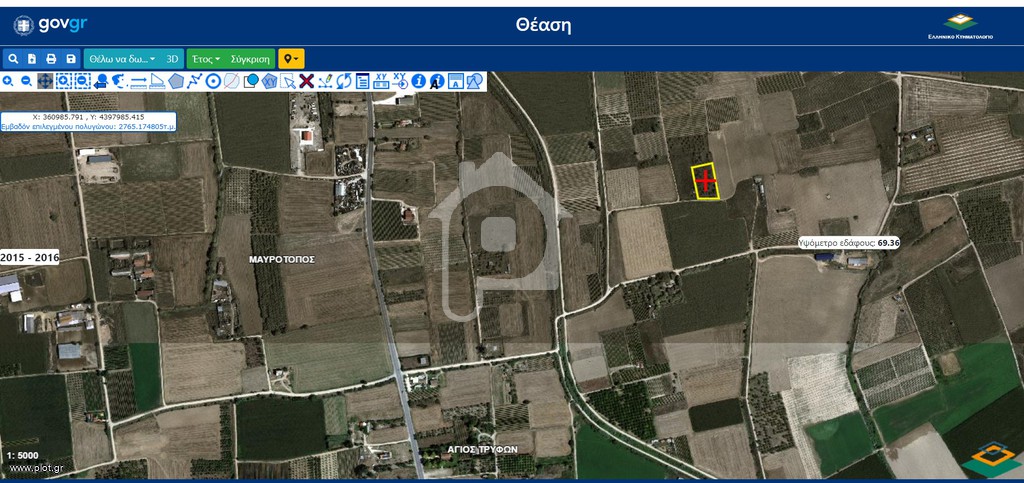This screenshot has width=1024, height=483.
Task: Select the rectangle cursor selection tool
Action: 287,81
